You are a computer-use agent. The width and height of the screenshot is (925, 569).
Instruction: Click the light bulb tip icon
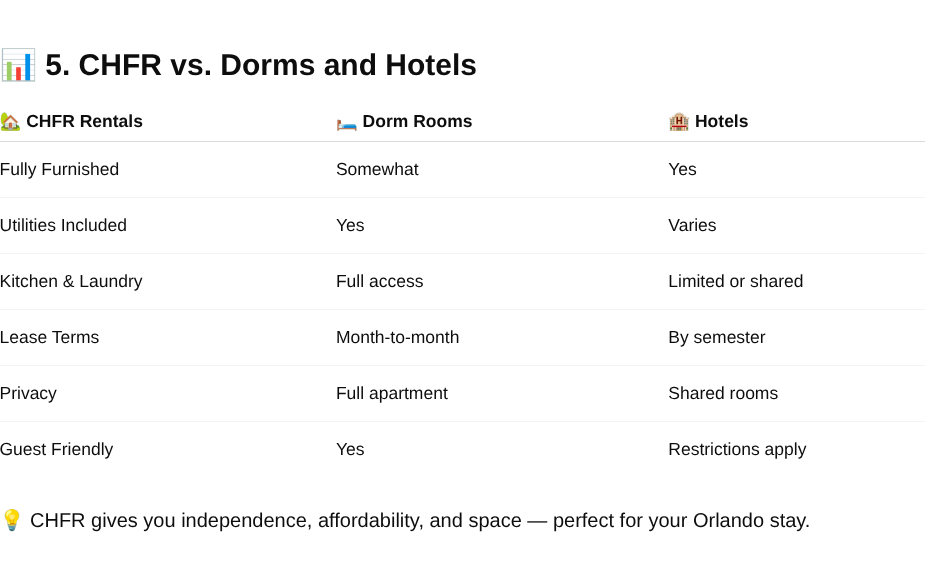pyautogui.click(x=12, y=520)
